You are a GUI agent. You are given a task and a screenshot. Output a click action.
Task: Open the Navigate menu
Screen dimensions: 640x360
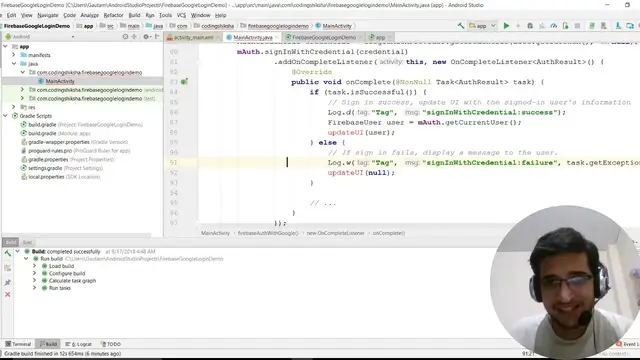click(x=48, y=15)
